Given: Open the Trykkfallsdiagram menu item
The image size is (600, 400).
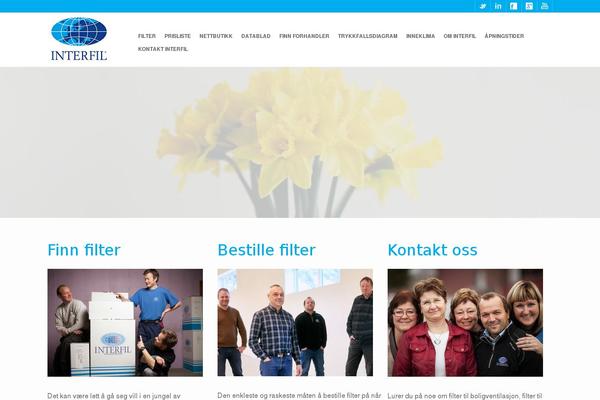Looking at the screenshot, I should [x=368, y=36].
